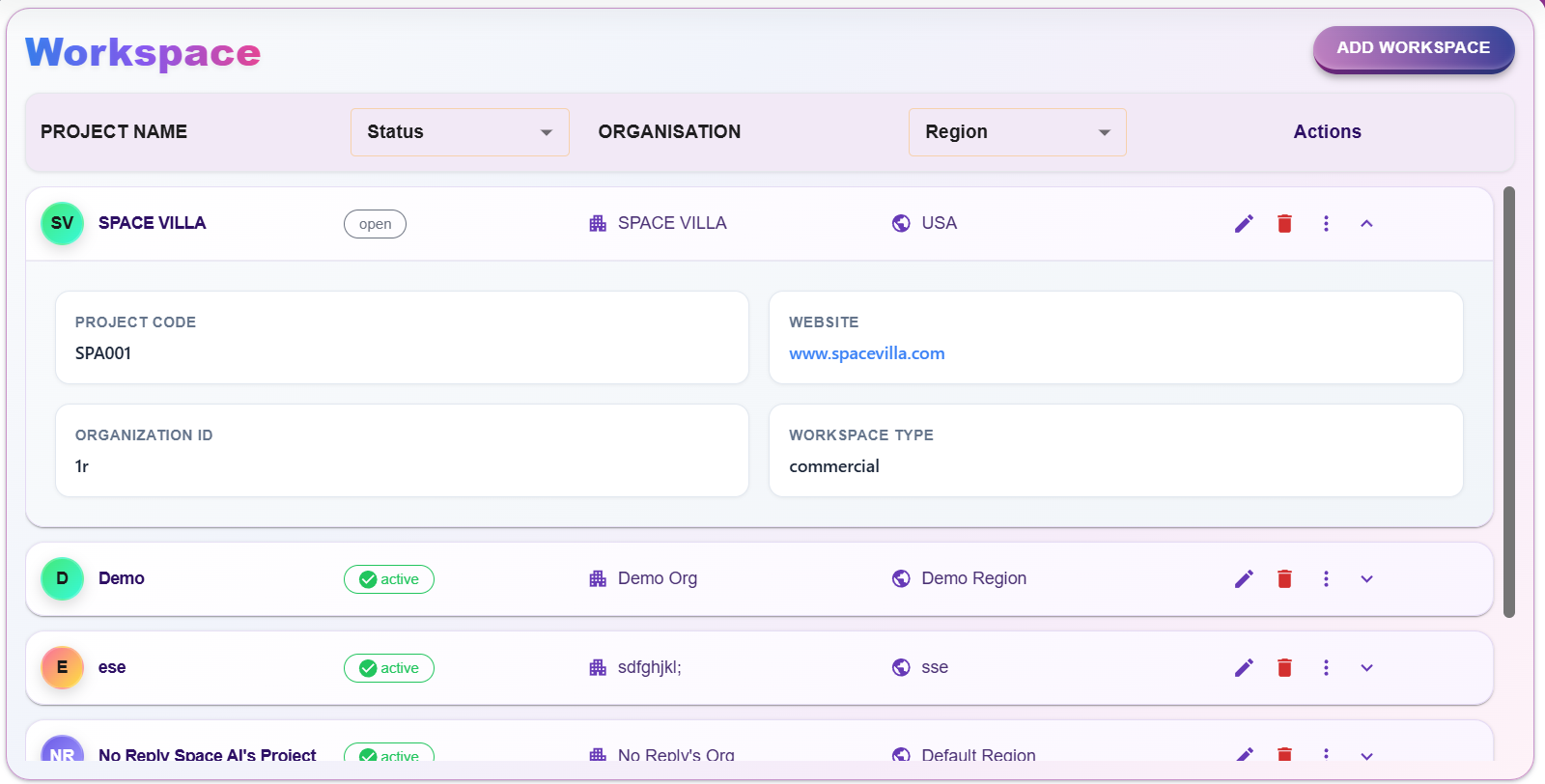Viewport: 1545px width, 784px height.
Task: Select the Demo project name
Action: (122, 578)
